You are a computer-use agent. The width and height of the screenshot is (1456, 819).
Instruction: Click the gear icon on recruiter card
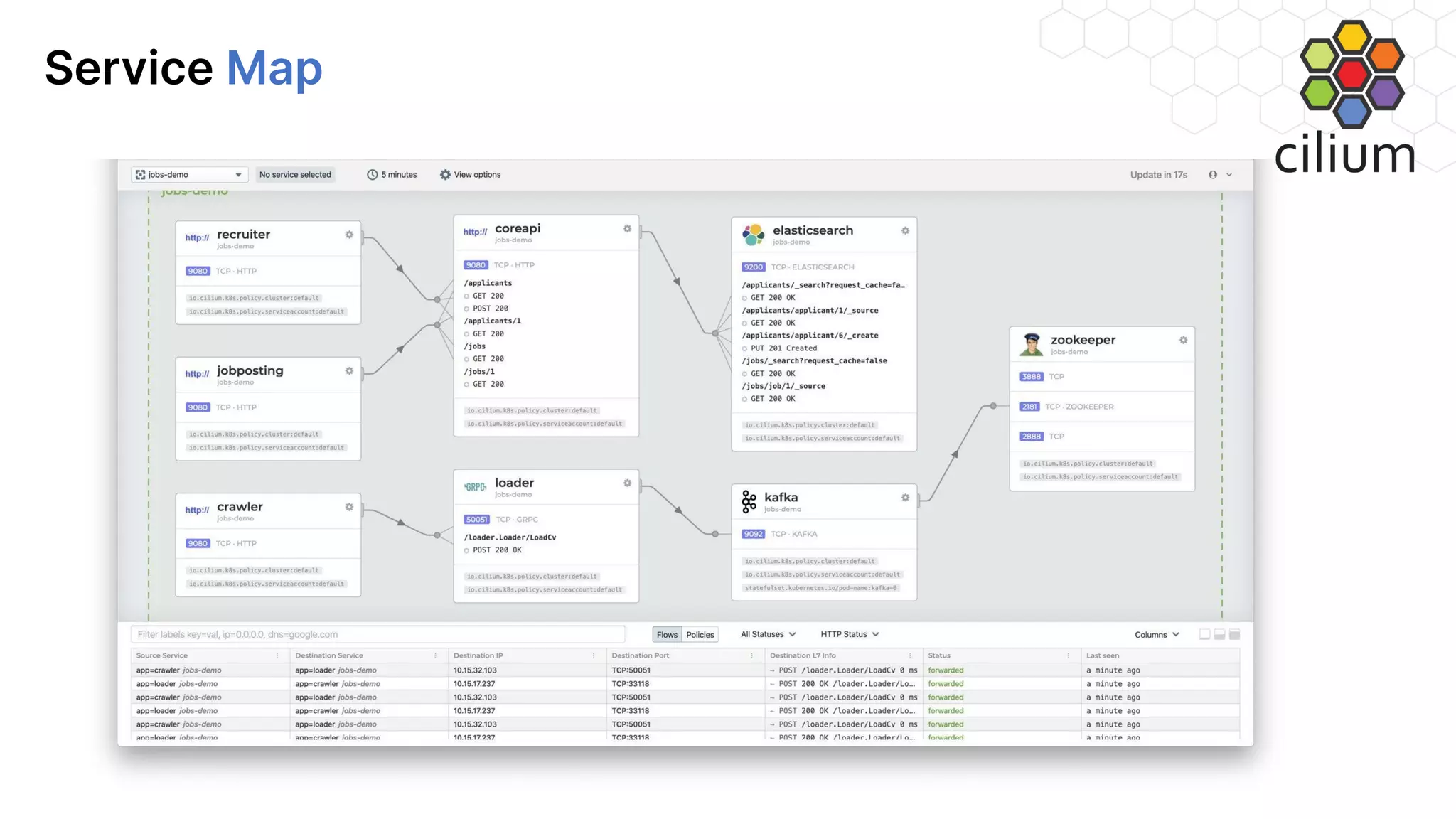coord(349,235)
